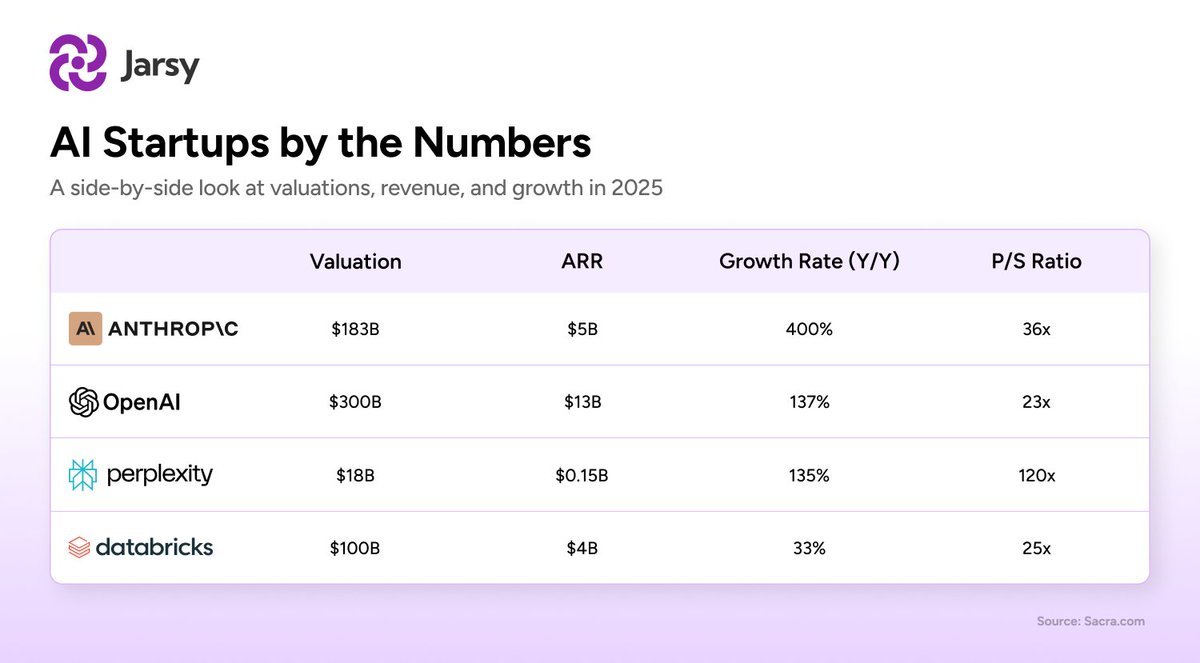
Task: Click the Jarsy brand name text
Action: coord(159,66)
